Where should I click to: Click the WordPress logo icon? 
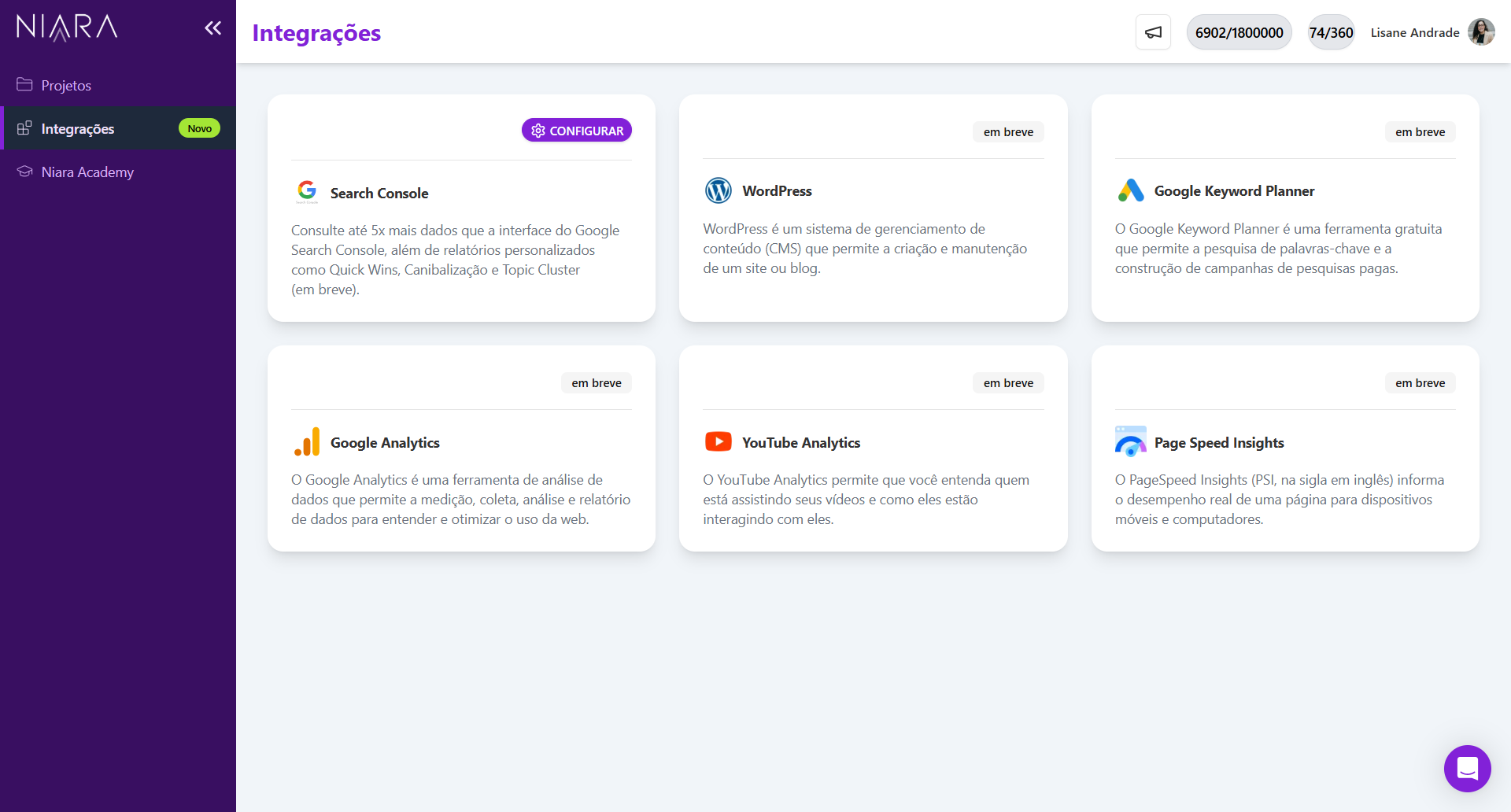pos(718,190)
